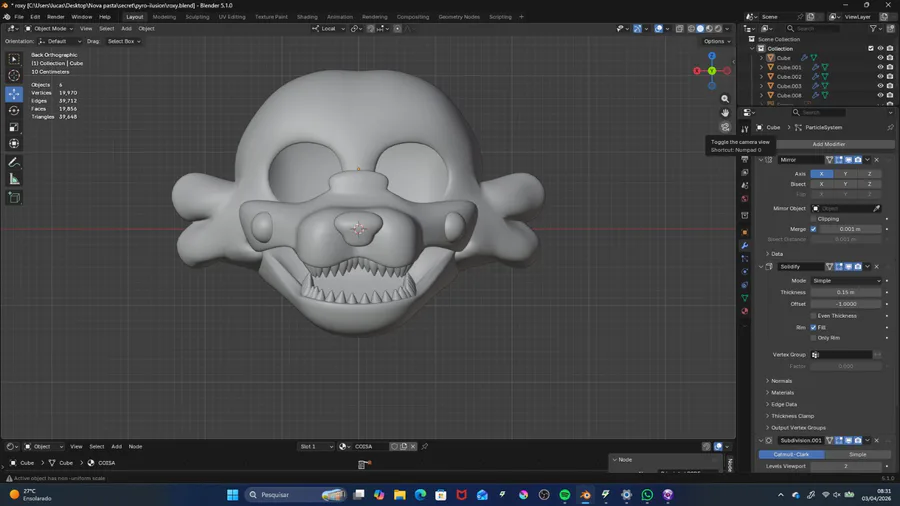Click the Add Modifier button
Image resolution: width=900 pixels, height=506 pixels.
828,144
